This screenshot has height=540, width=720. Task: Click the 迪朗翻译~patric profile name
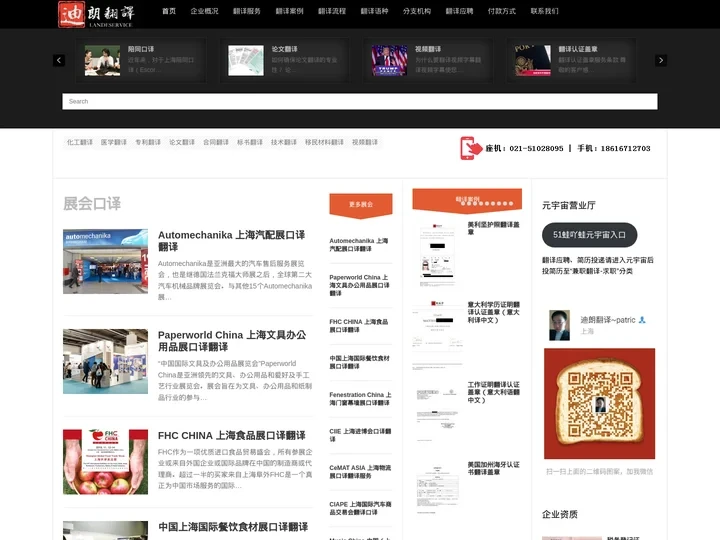point(608,320)
